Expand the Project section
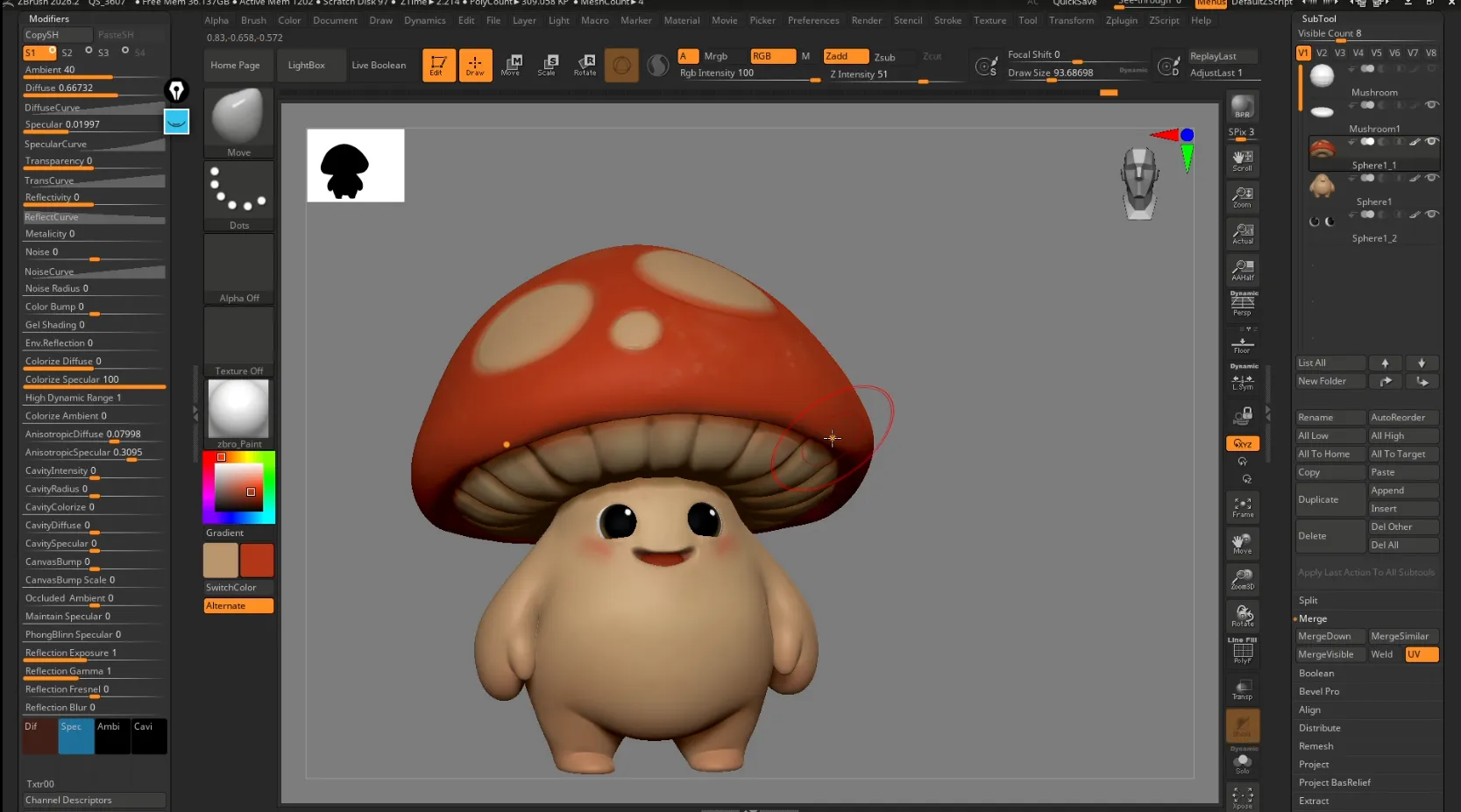This screenshot has height=812, width=1461. pyautogui.click(x=1314, y=765)
